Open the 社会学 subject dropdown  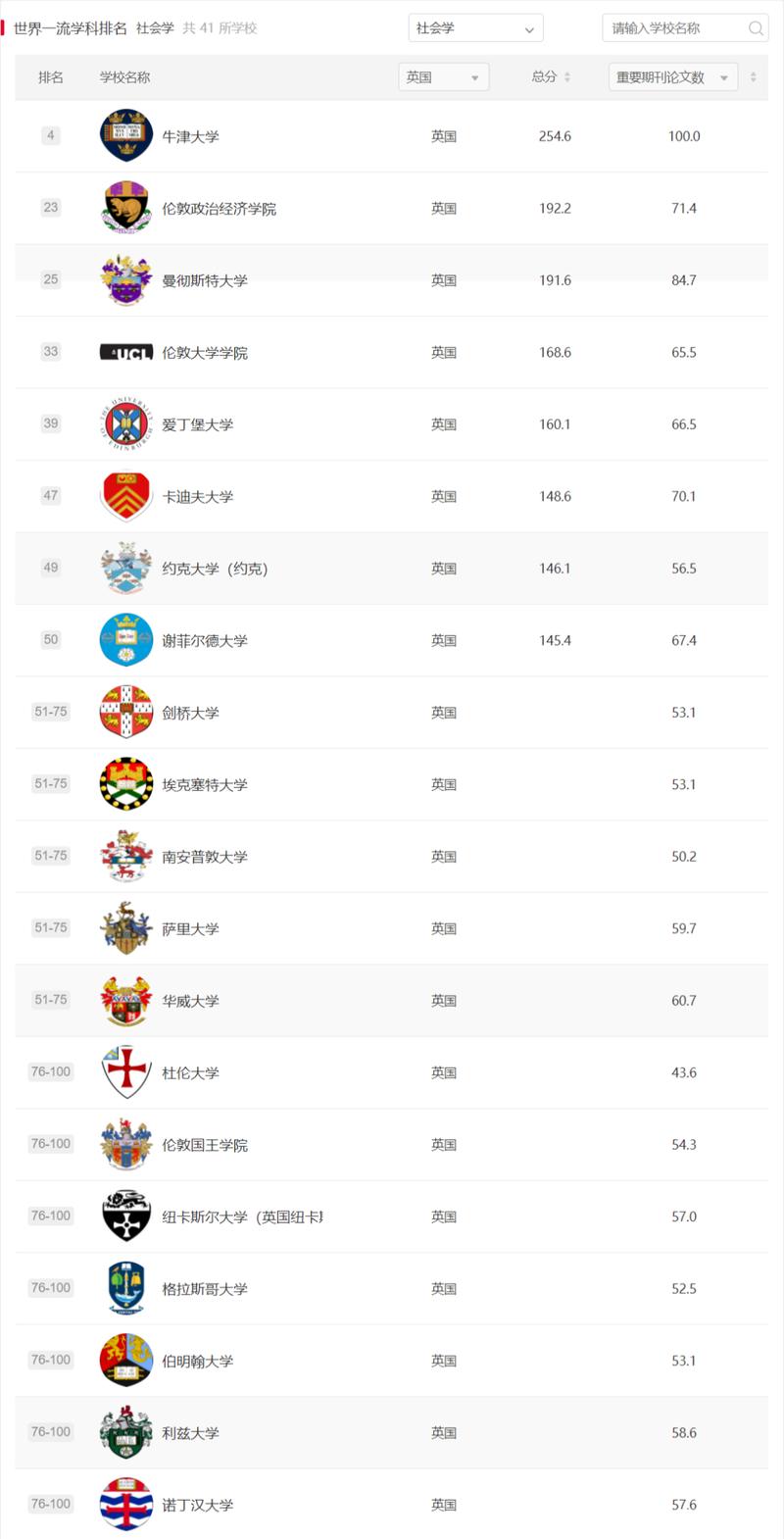click(x=475, y=28)
